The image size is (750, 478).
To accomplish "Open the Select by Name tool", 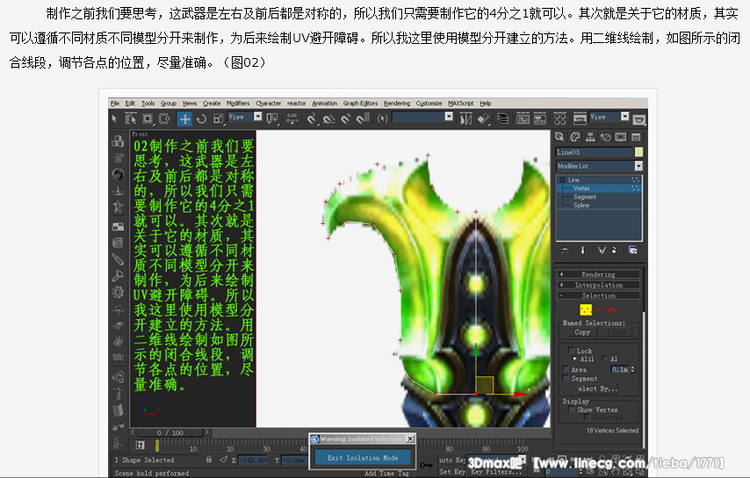I will click(x=131, y=118).
